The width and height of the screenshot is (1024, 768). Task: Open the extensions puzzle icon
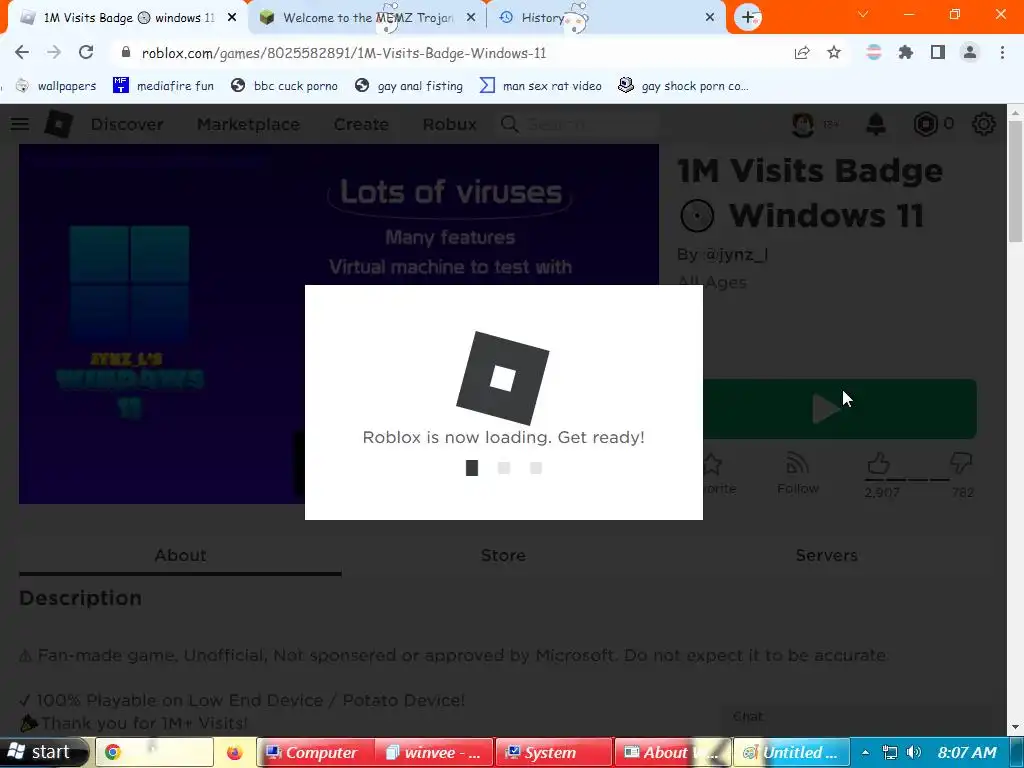(x=905, y=52)
